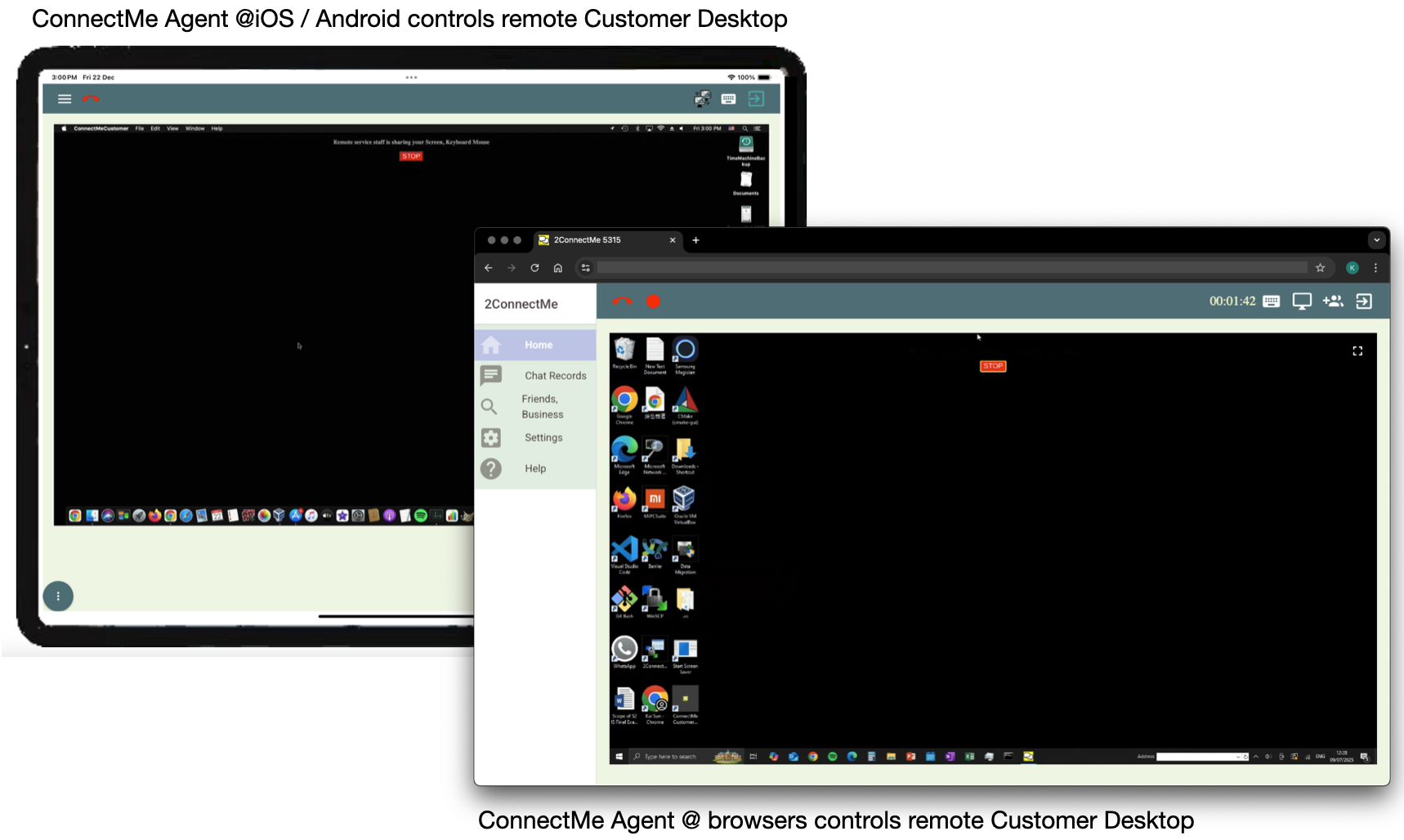Click STOP button on remote Windows desktop
The image size is (1404, 840).
click(993, 366)
